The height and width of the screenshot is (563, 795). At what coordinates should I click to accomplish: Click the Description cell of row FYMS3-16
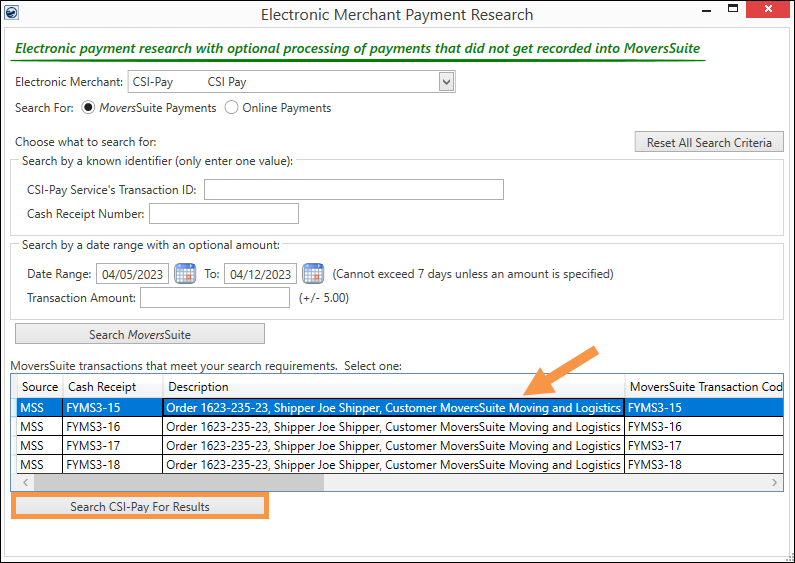[x=393, y=427]
